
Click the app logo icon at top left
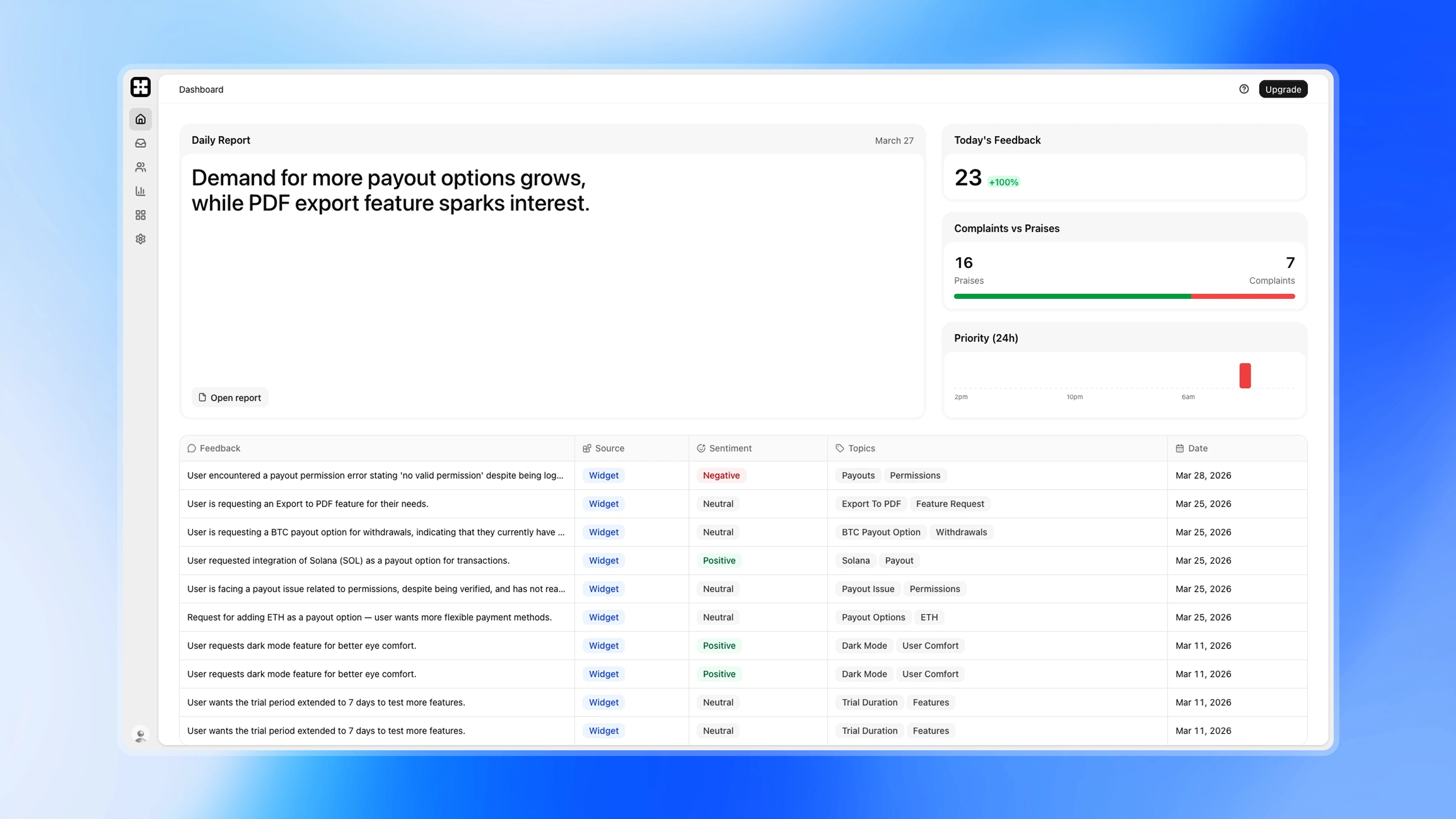pos(140,87)
